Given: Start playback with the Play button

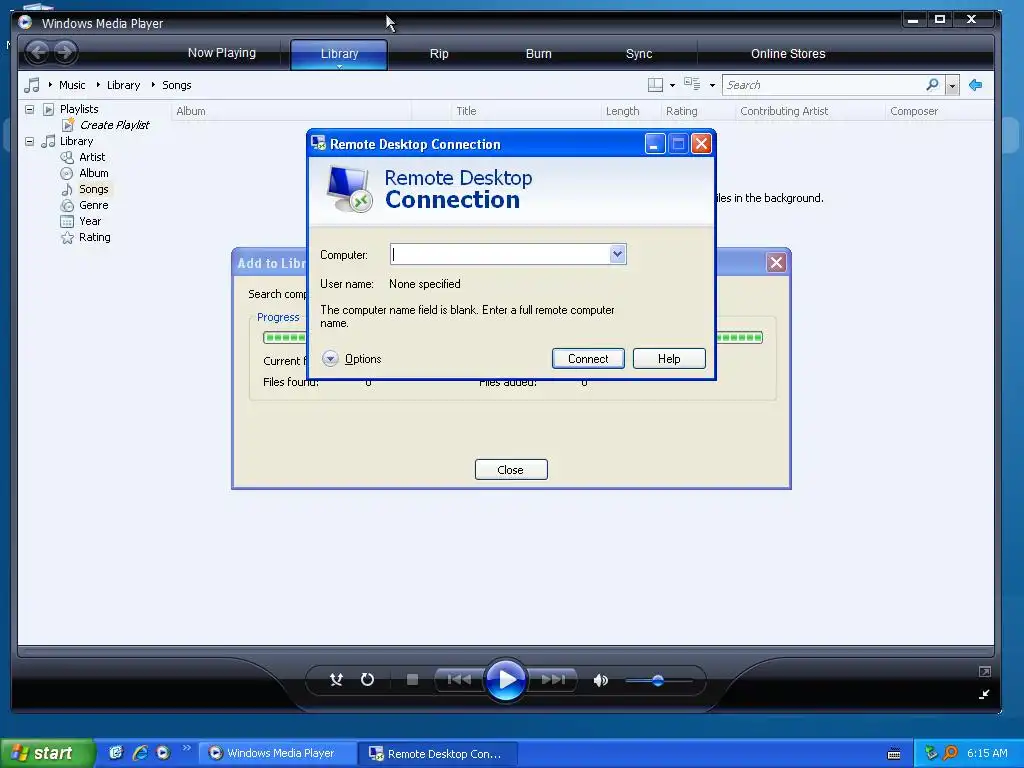Looking at the screenshot, I should pos(506,680).
